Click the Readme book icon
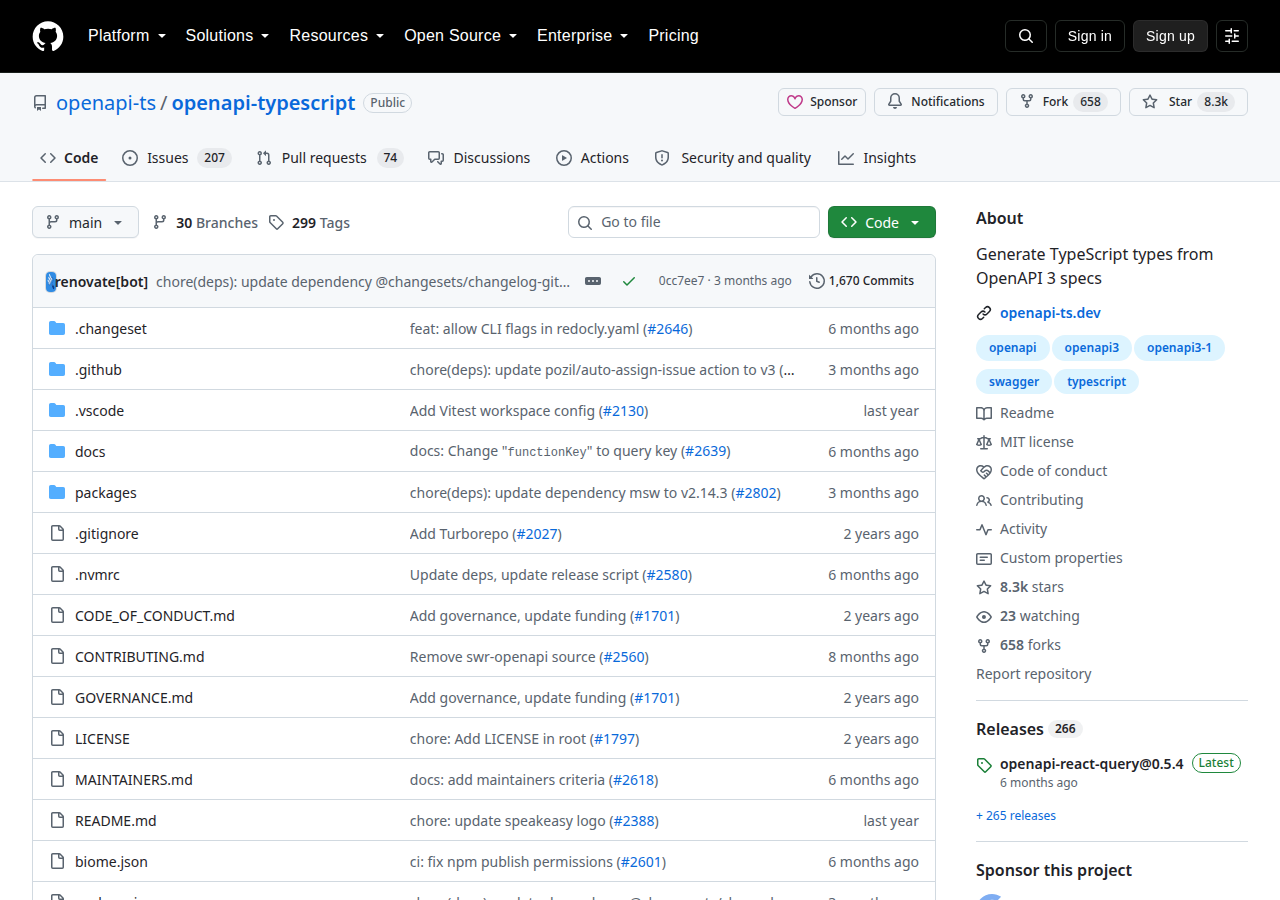This screenshot has width=1280, height=900. coord(984,413)
